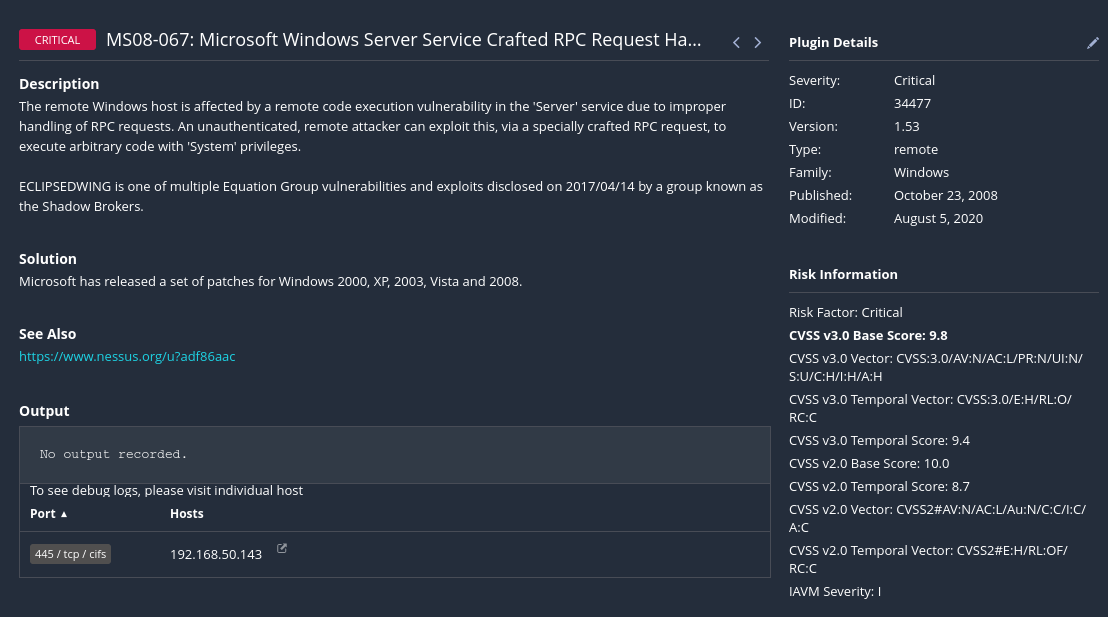Image resolution: width=1108 pixels, height=617 pixels.
Task: Click the MS08-067 plugin title
Action: [404, 40]
